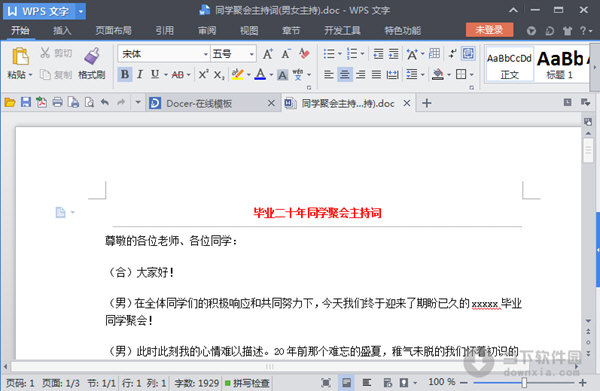Print the document with the printer icon
The width and height of the screenshot is (600, 391).
57,102
